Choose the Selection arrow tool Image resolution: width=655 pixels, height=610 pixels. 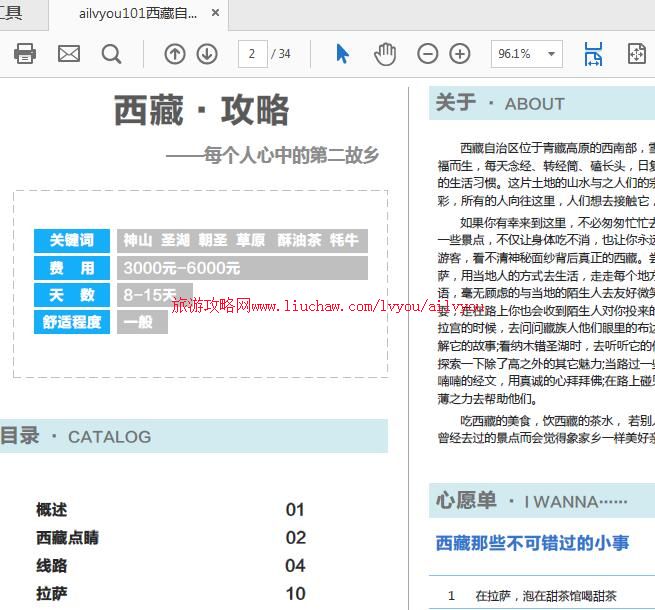click(343, 54)
